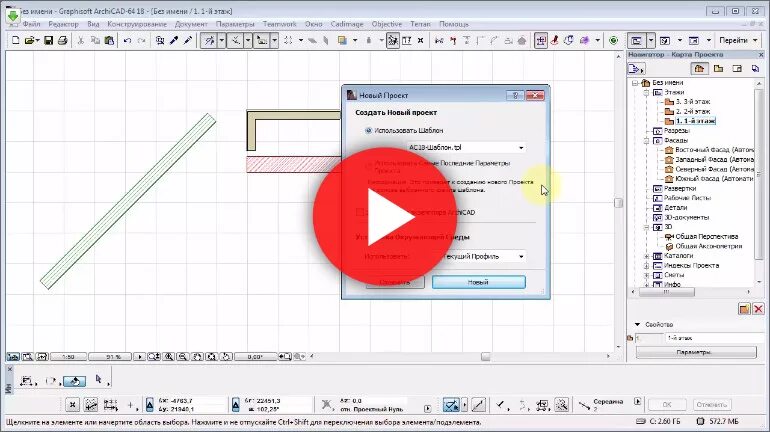Open the Редактор menu

63,24
